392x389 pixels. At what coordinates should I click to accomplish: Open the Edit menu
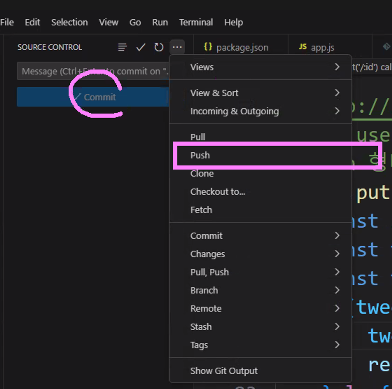click(x=32, y=22)
